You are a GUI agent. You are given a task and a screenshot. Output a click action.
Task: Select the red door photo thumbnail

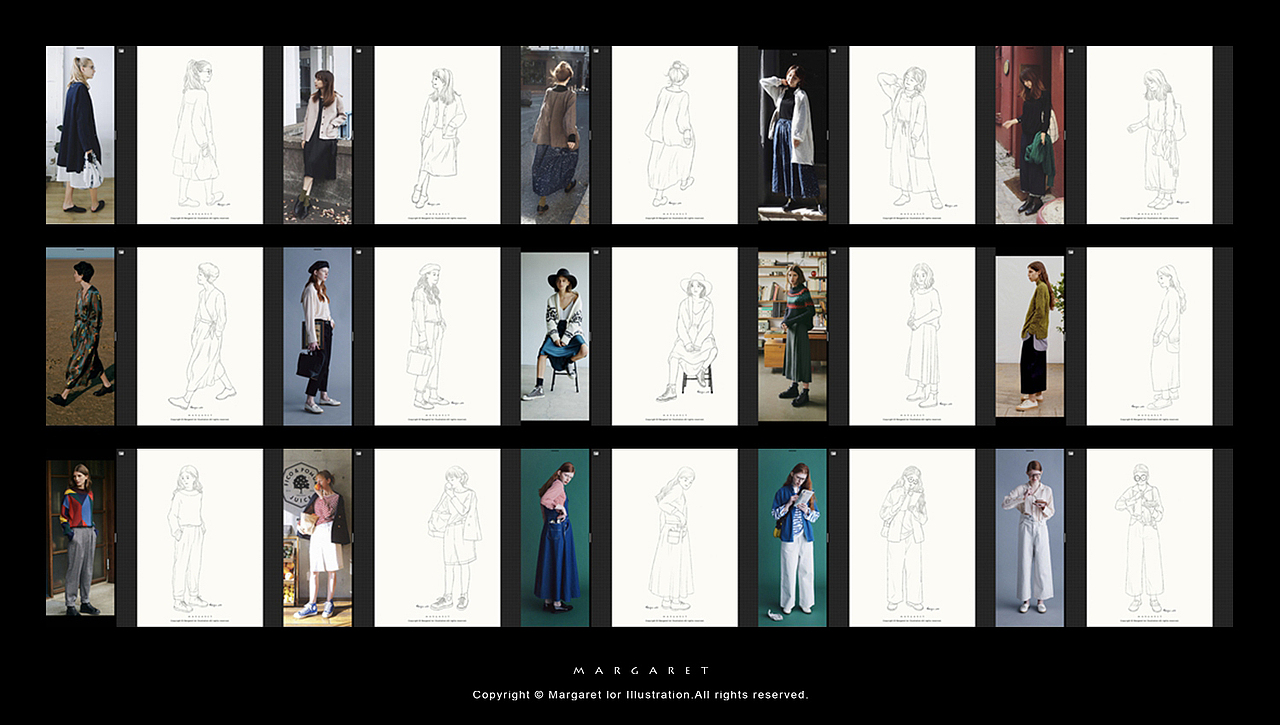1030,134
